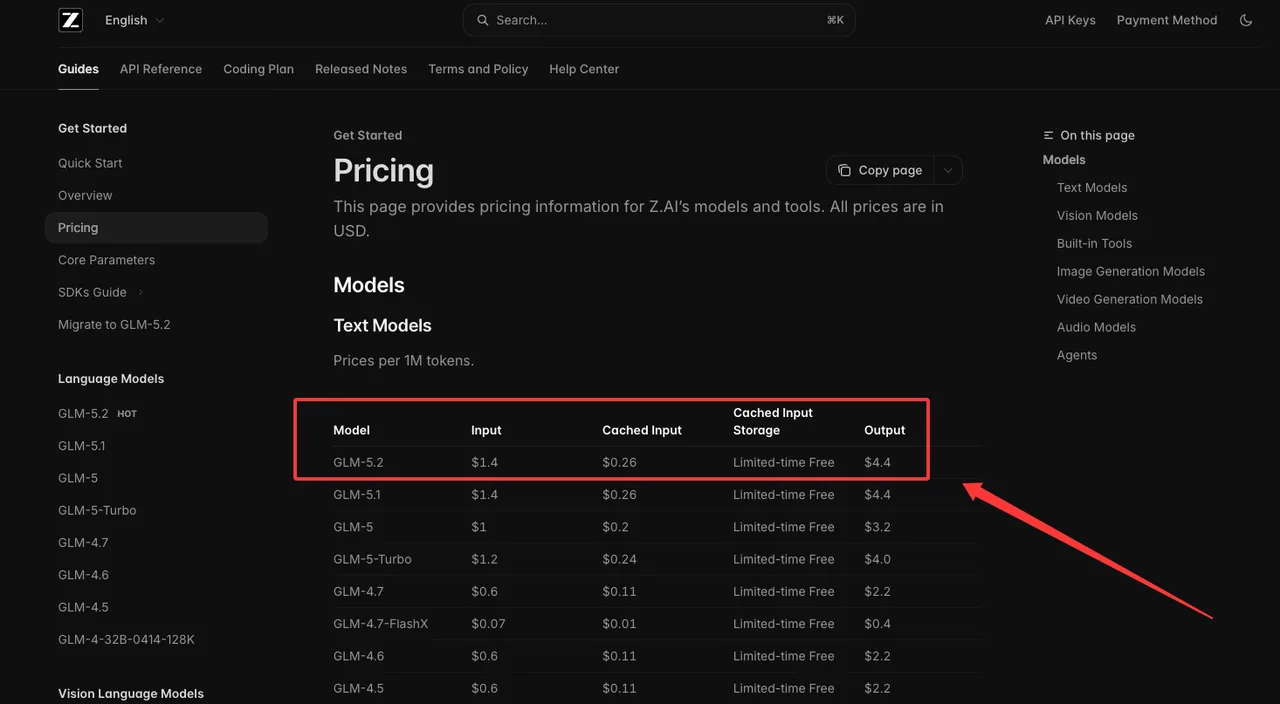This screenshot has width=1280, height=704.
Task: Open the Coding Plan tab
Action: [x=258, y=69]
